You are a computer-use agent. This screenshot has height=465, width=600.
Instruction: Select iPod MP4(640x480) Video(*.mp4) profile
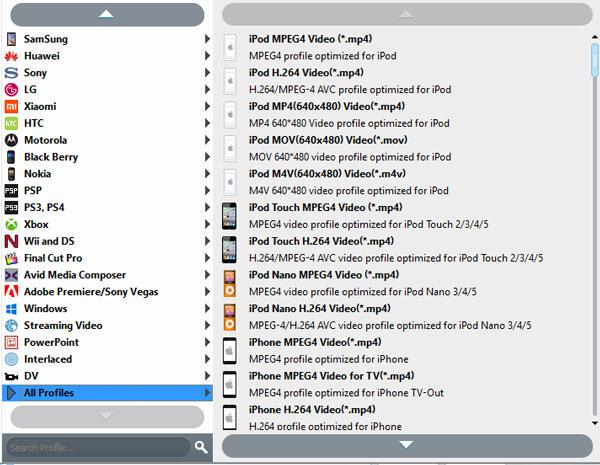click(x=406, y=115)
